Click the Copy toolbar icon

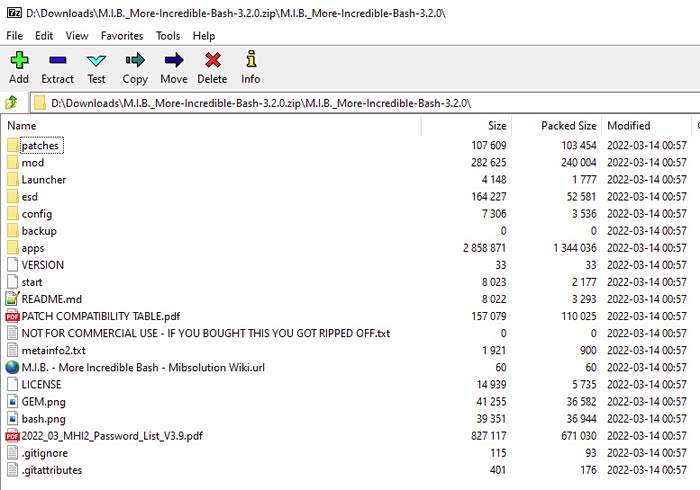click(135, 61)
